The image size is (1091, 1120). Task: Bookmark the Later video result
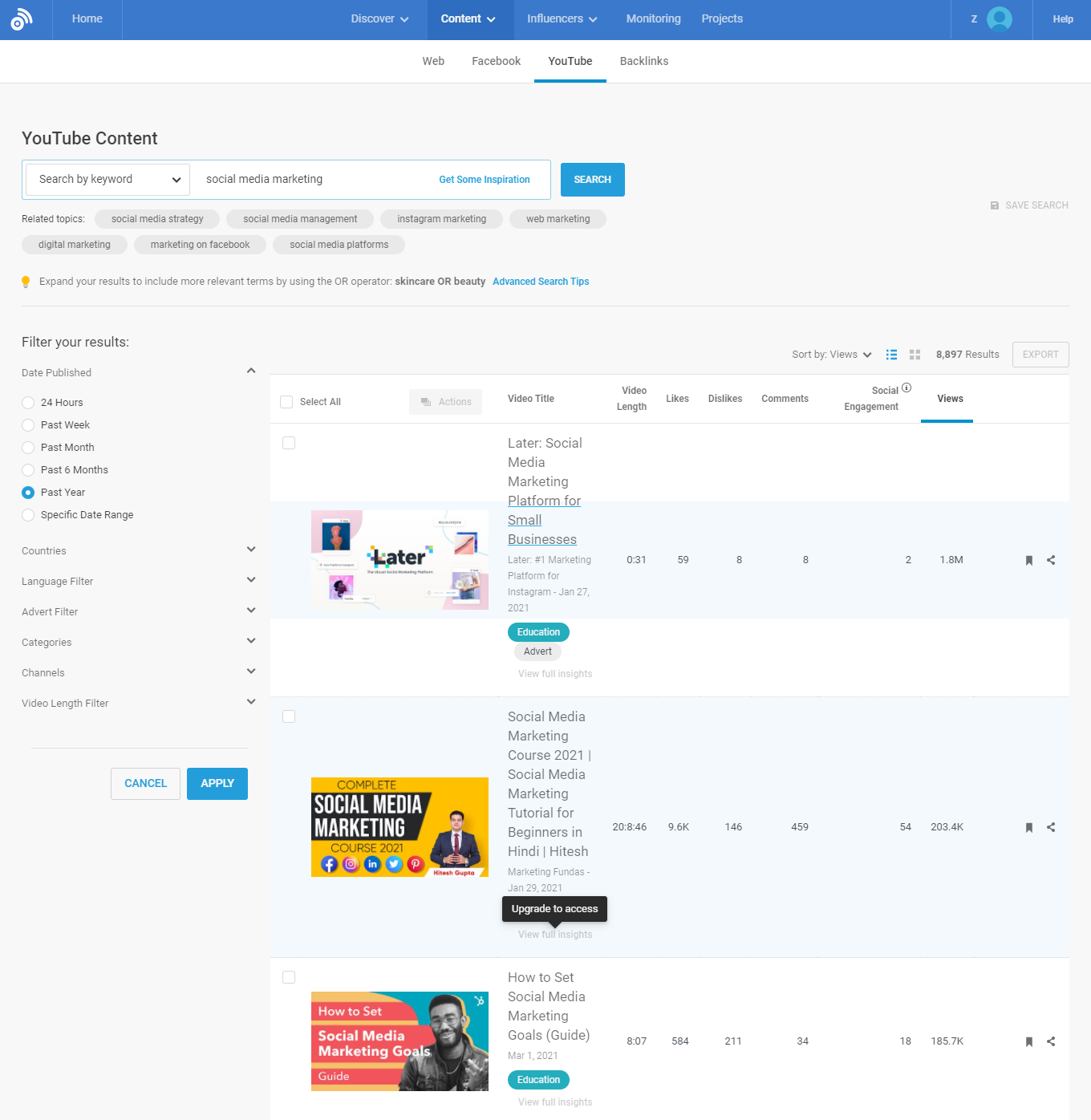pyautogui.click(x=1029, y=560)
